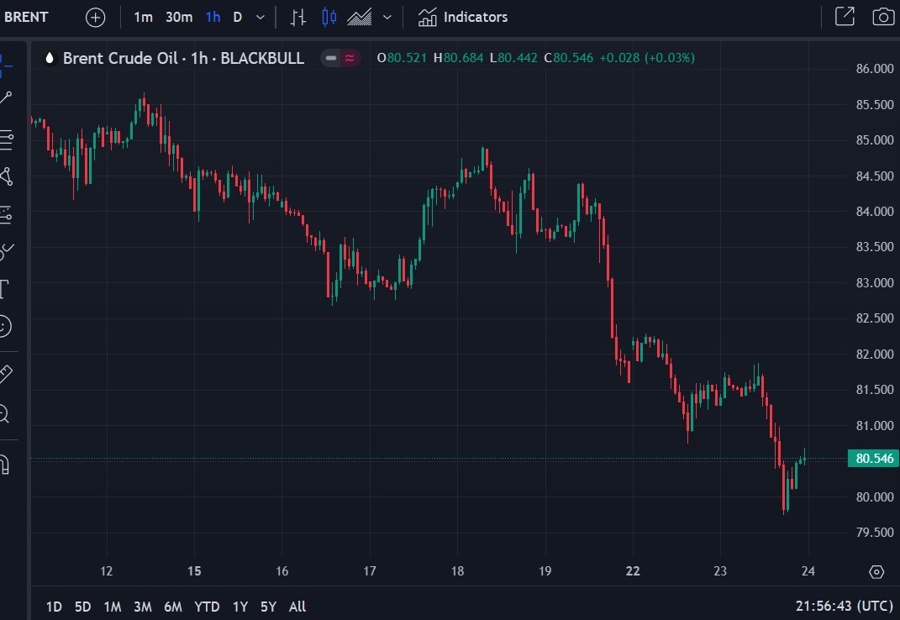Screen dimensions: 900x620
Task: Open chart axis settings gear icon
Action: click(876, 572)
